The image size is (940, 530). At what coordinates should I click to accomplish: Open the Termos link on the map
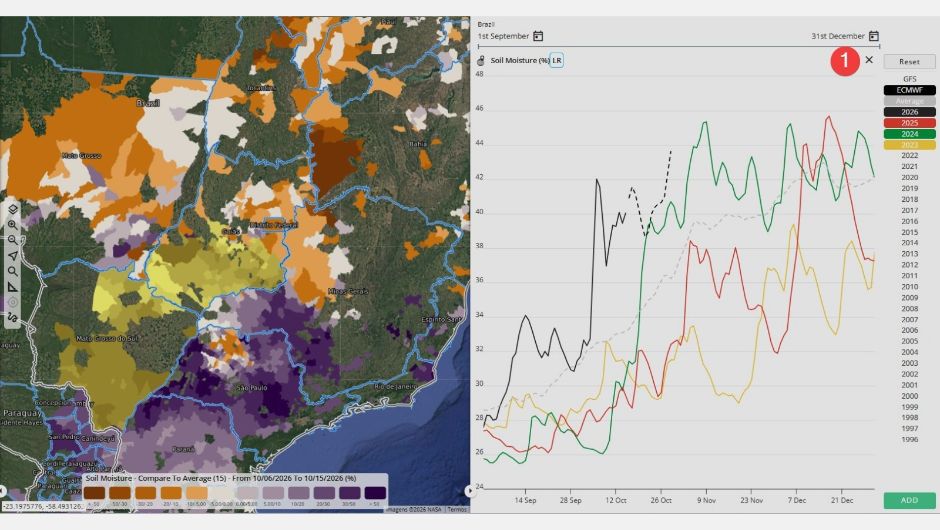click(457, 510)
